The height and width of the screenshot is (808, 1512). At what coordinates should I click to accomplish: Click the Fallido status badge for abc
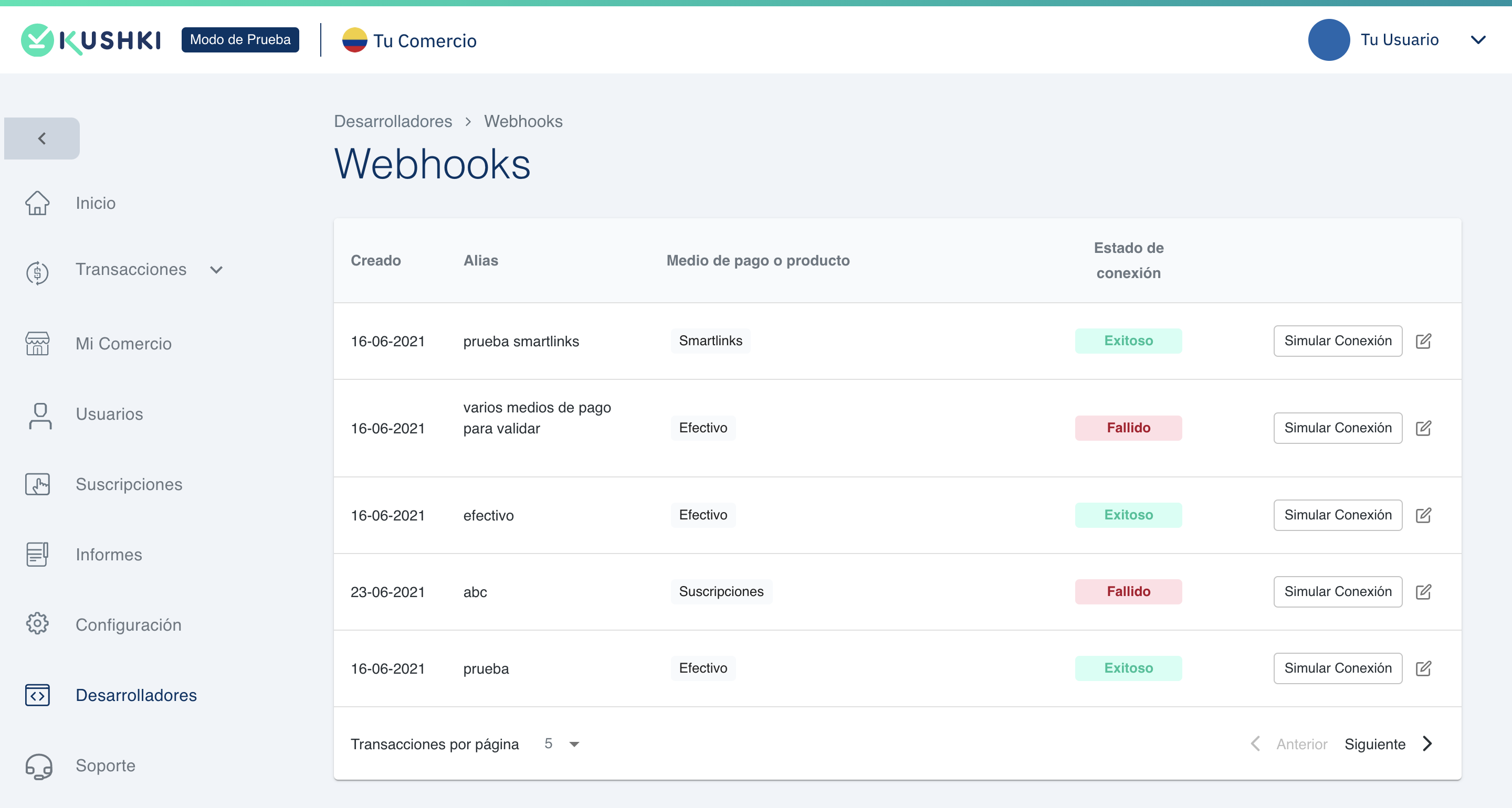[1128, 591]
